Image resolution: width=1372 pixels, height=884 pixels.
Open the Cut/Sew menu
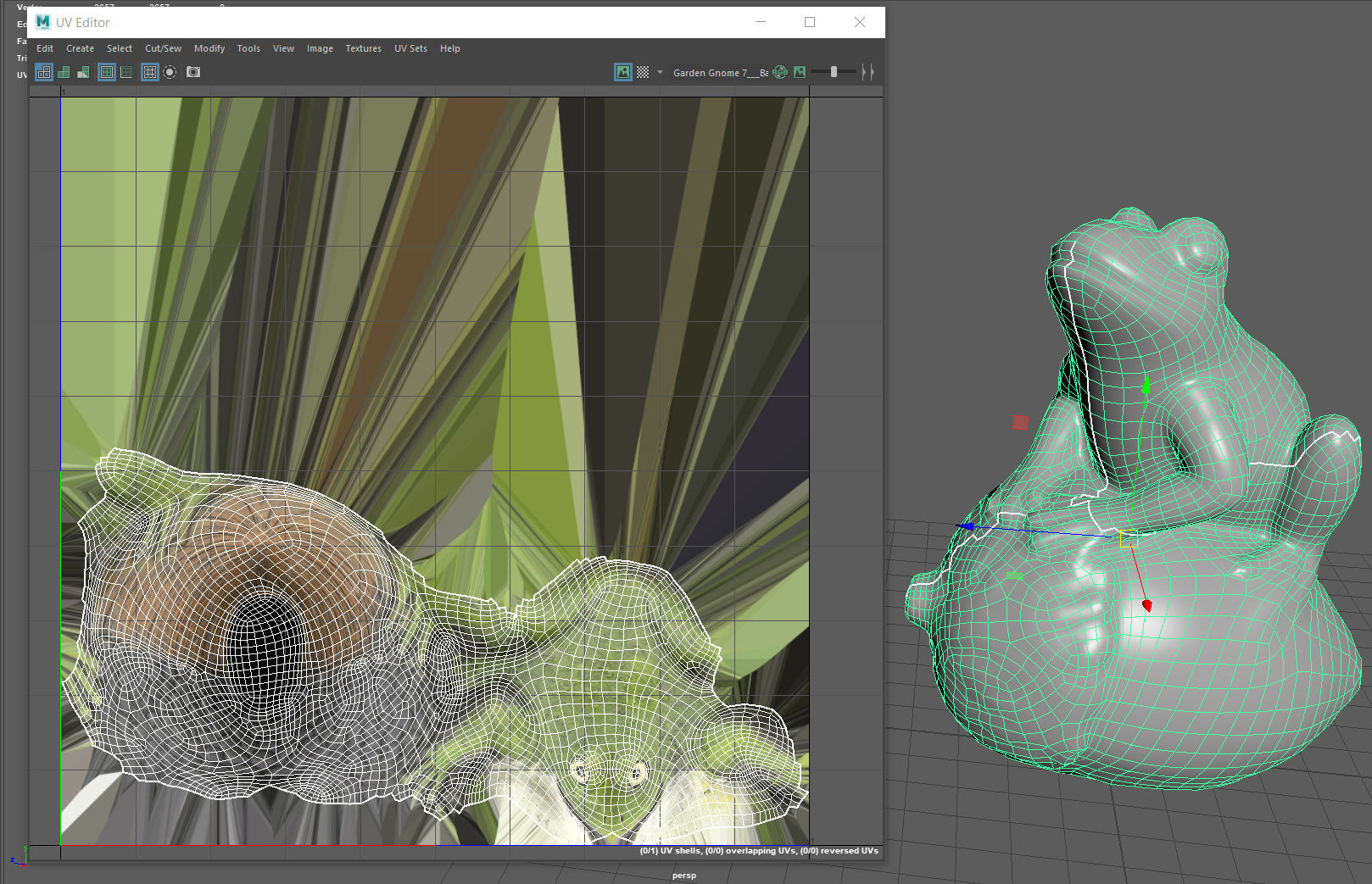tap(162, 48)
